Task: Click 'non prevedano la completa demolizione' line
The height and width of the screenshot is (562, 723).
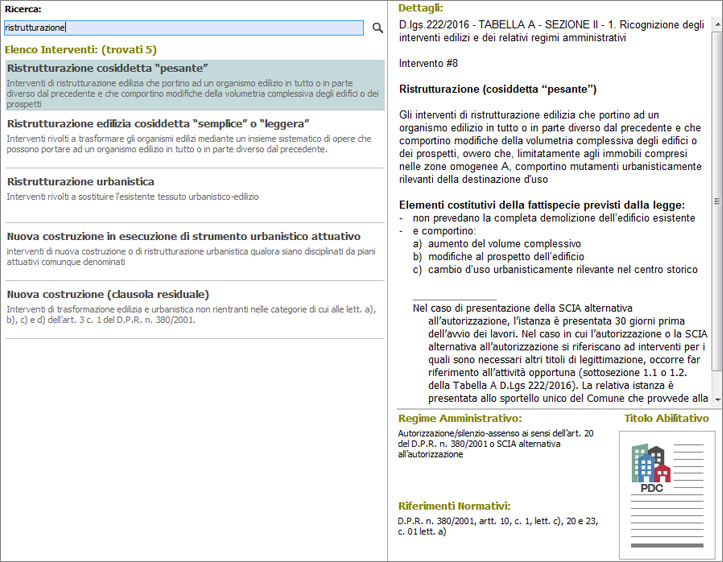Action: click(554, 218)
